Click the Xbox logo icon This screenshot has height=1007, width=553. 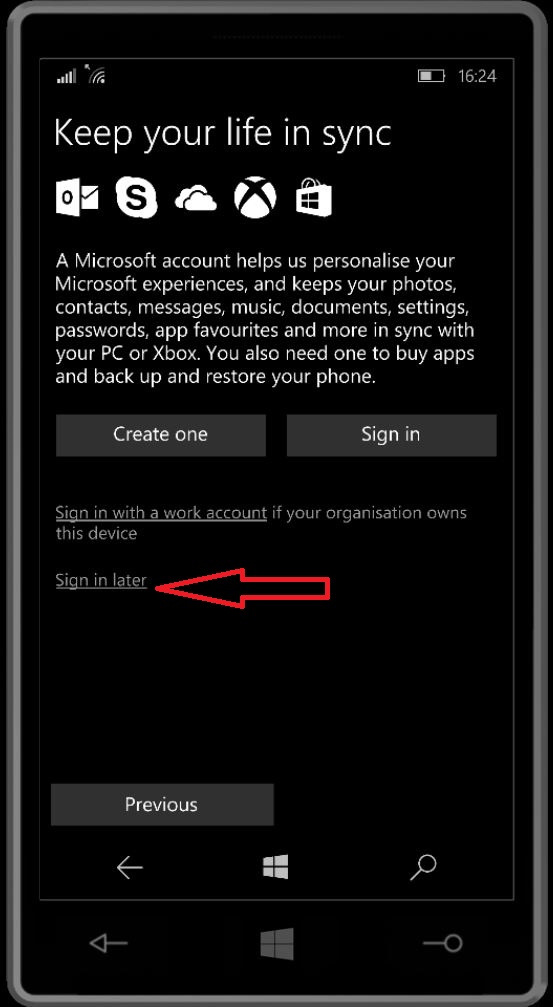click(x=255, y=197)
